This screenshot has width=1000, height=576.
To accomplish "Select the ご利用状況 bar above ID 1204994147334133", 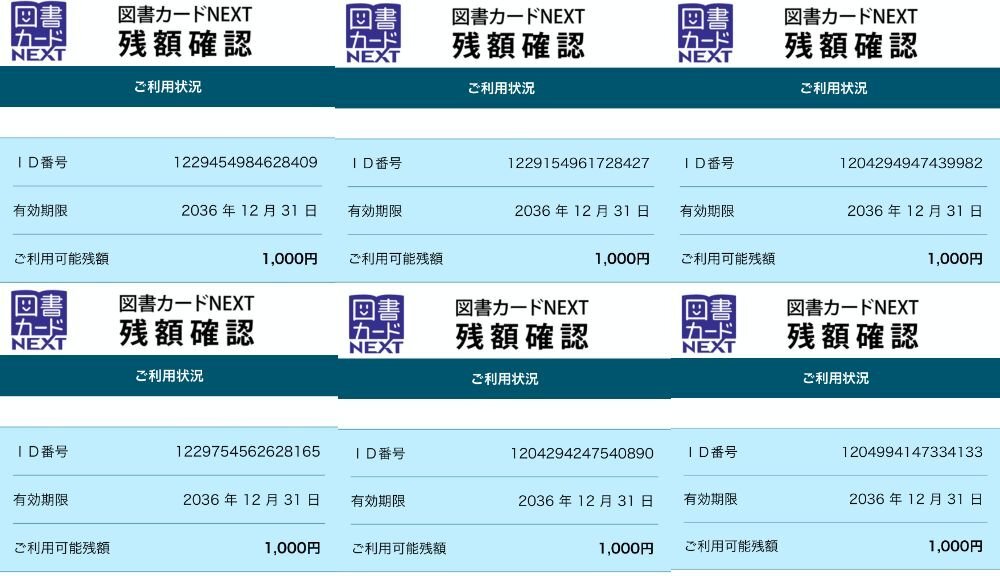I will (x=835, y=378).
